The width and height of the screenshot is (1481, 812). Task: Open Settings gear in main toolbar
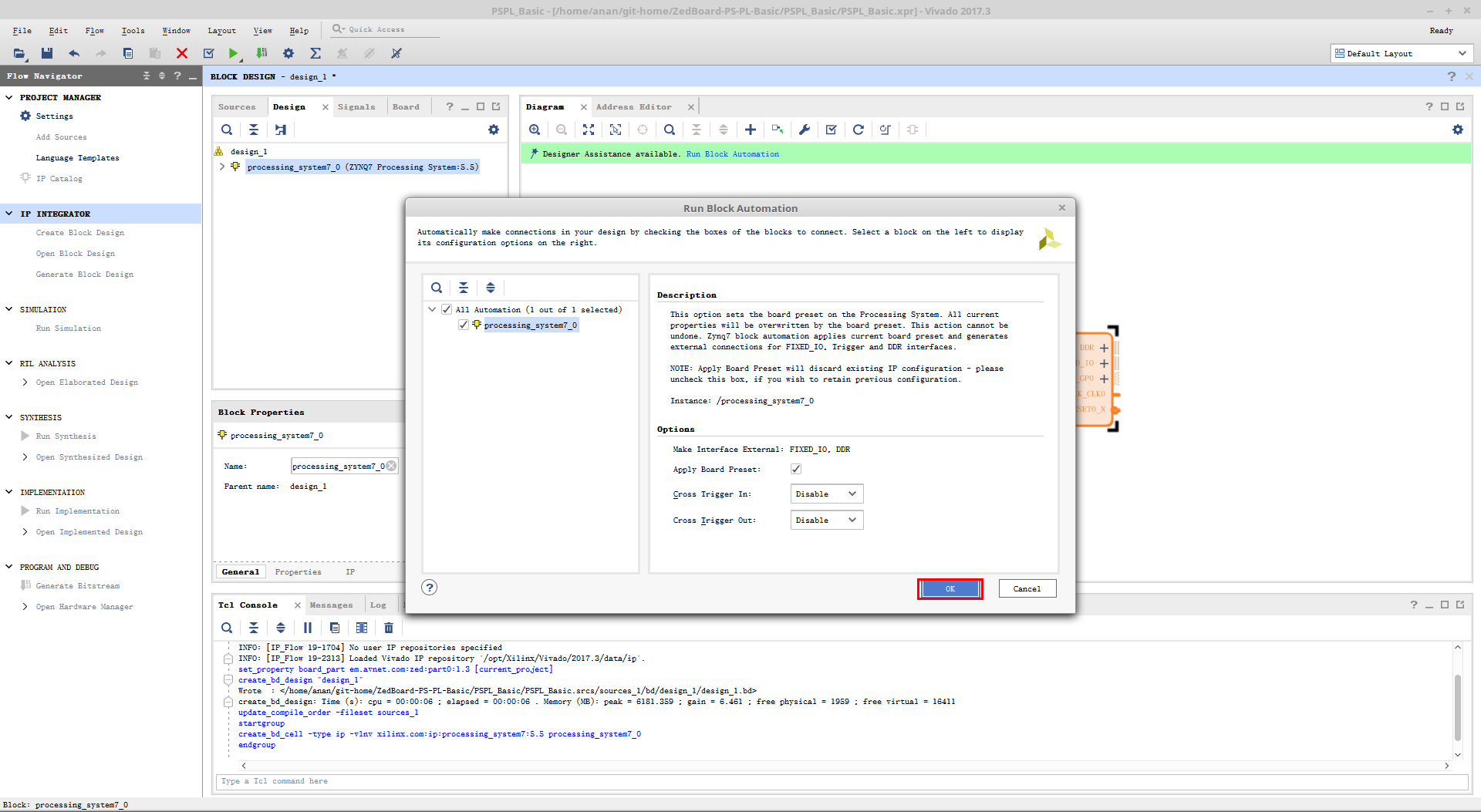point(288,53)
